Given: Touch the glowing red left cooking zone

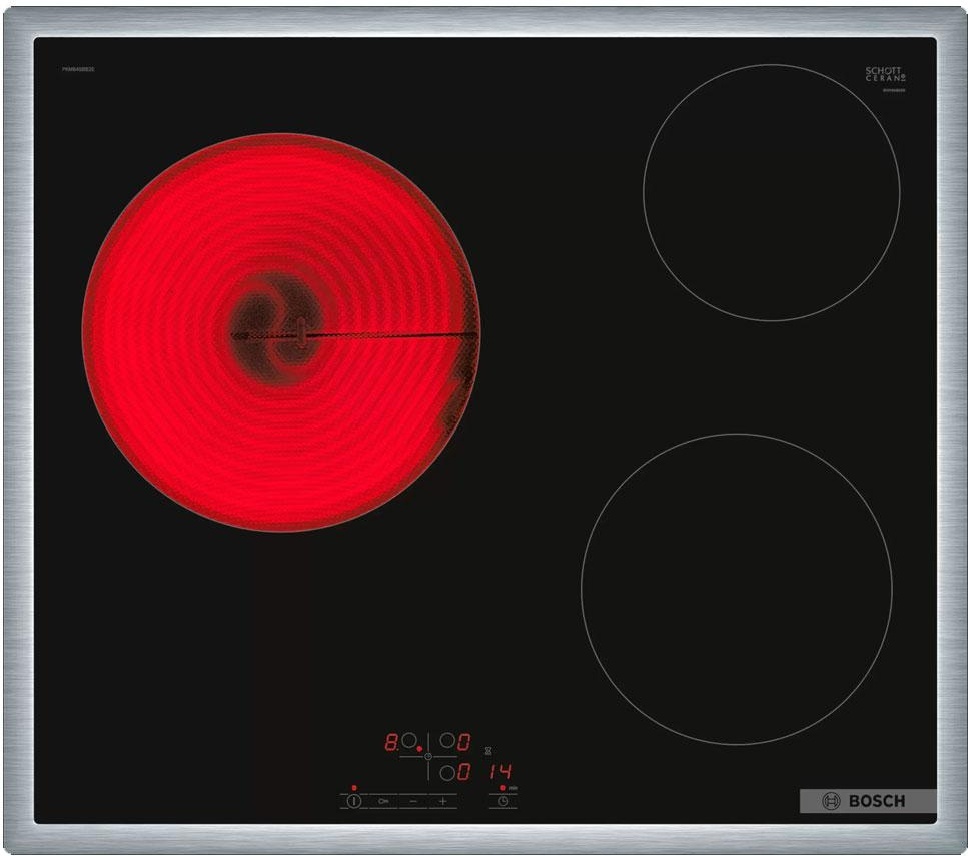Looking at the screenshot, I should pyautogui.click(x=281, y=332).
